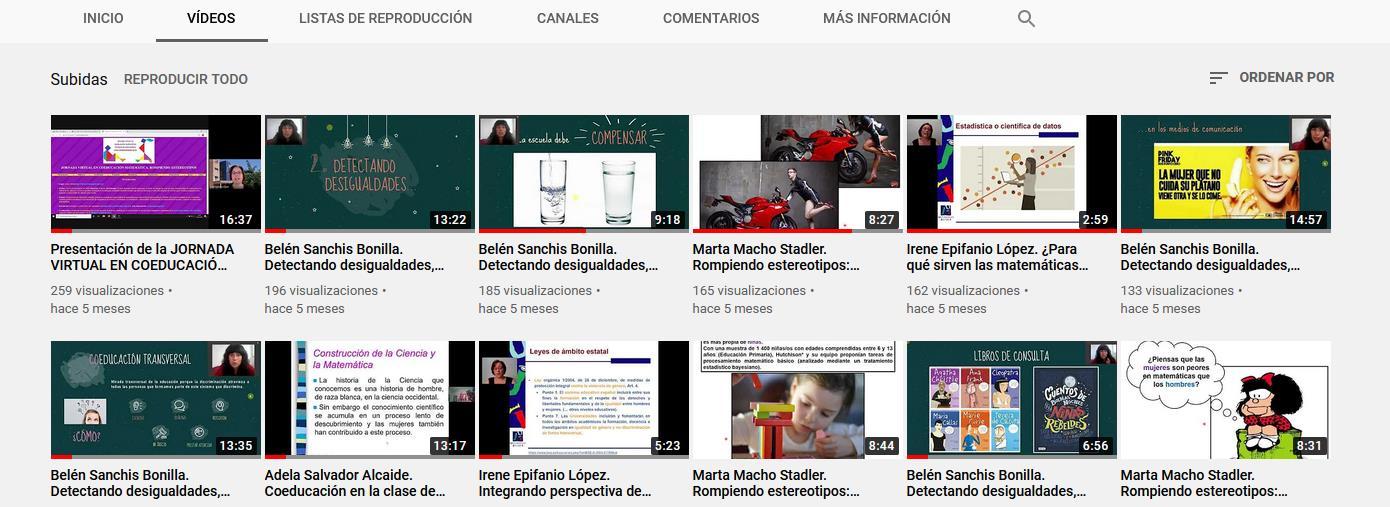Select the VÍDEOS tab
This screenshot has width=1390, height=507.
(211, 18)
